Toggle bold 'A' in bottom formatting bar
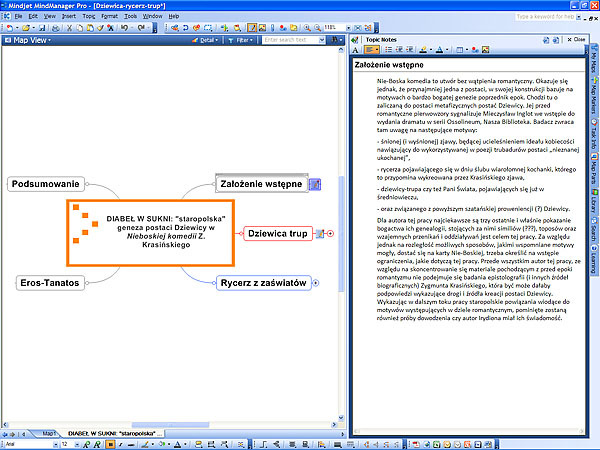Viewport: 600px width, 450px height. [x=87, y=445]
